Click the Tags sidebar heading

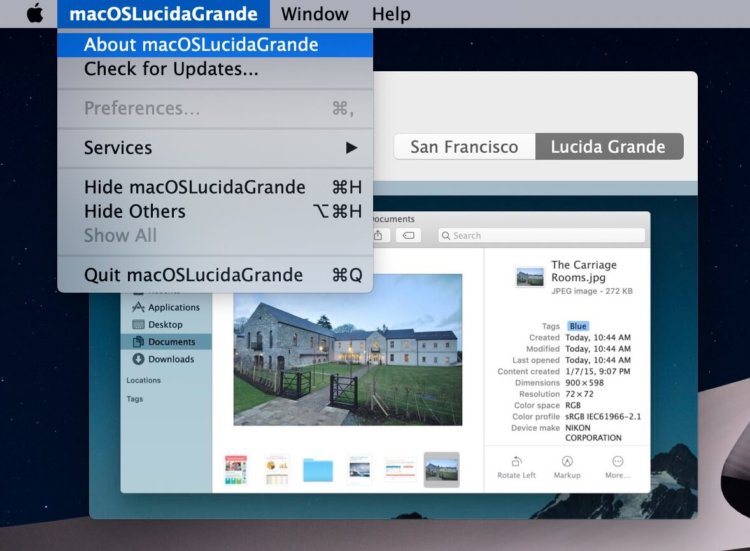134,398
